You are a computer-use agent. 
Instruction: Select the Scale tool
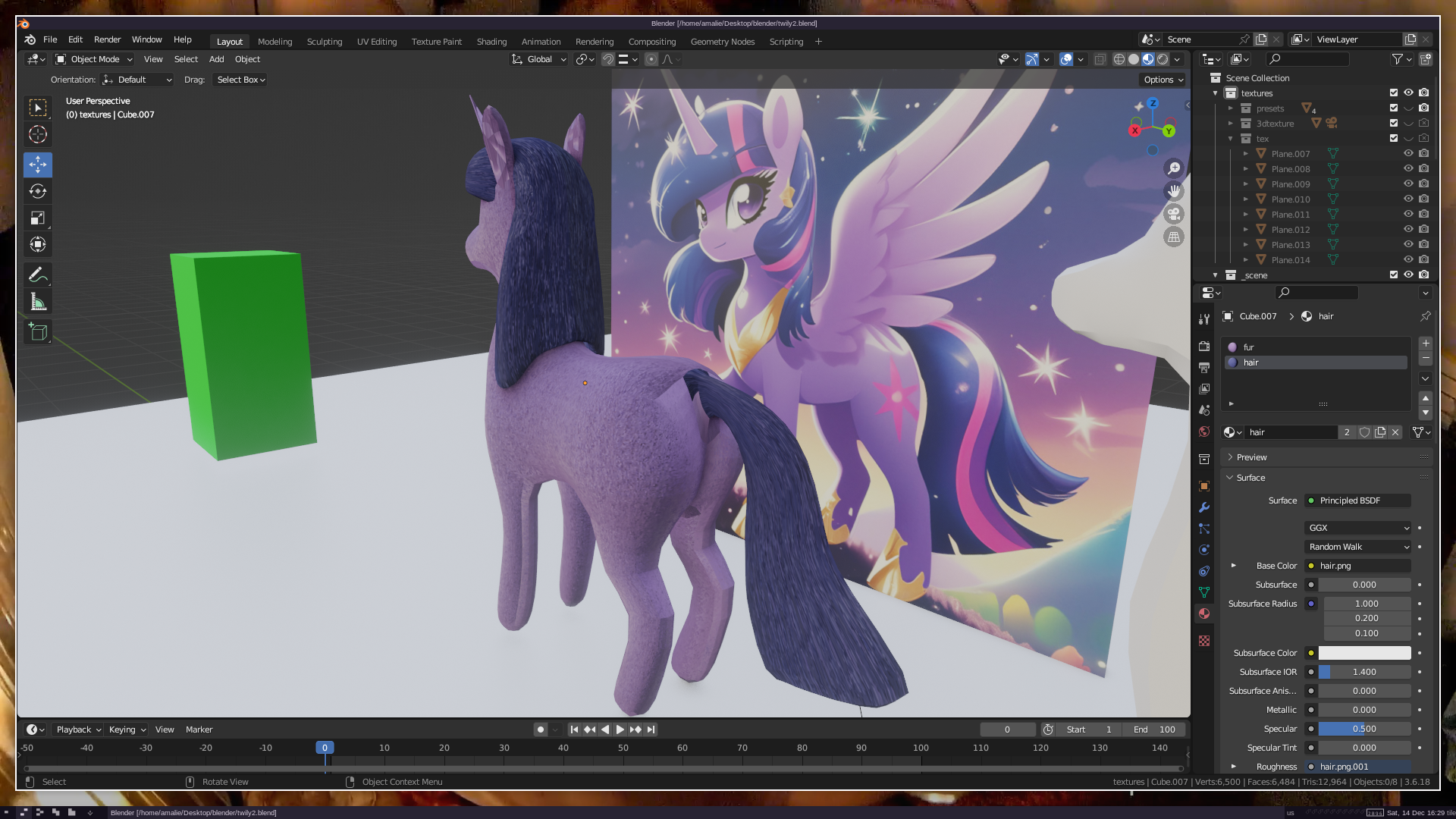point(38,218)
